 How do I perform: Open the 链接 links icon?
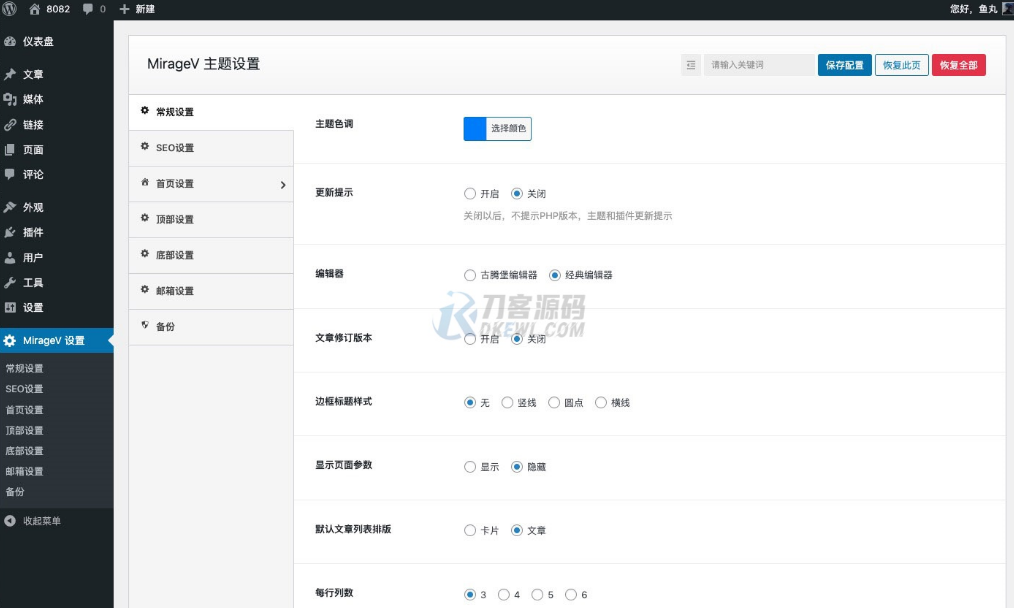[x=10, y=124]
